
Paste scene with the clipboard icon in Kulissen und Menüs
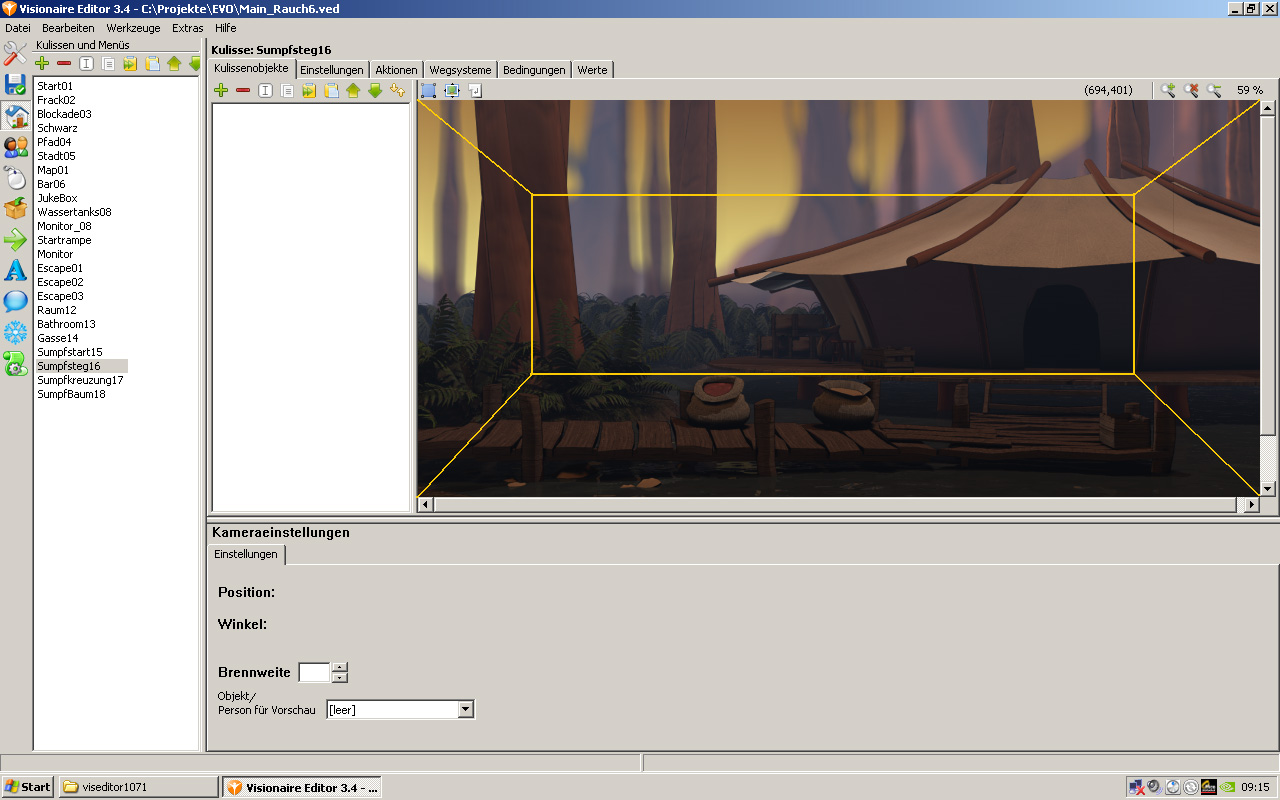(x=152, y=64)
